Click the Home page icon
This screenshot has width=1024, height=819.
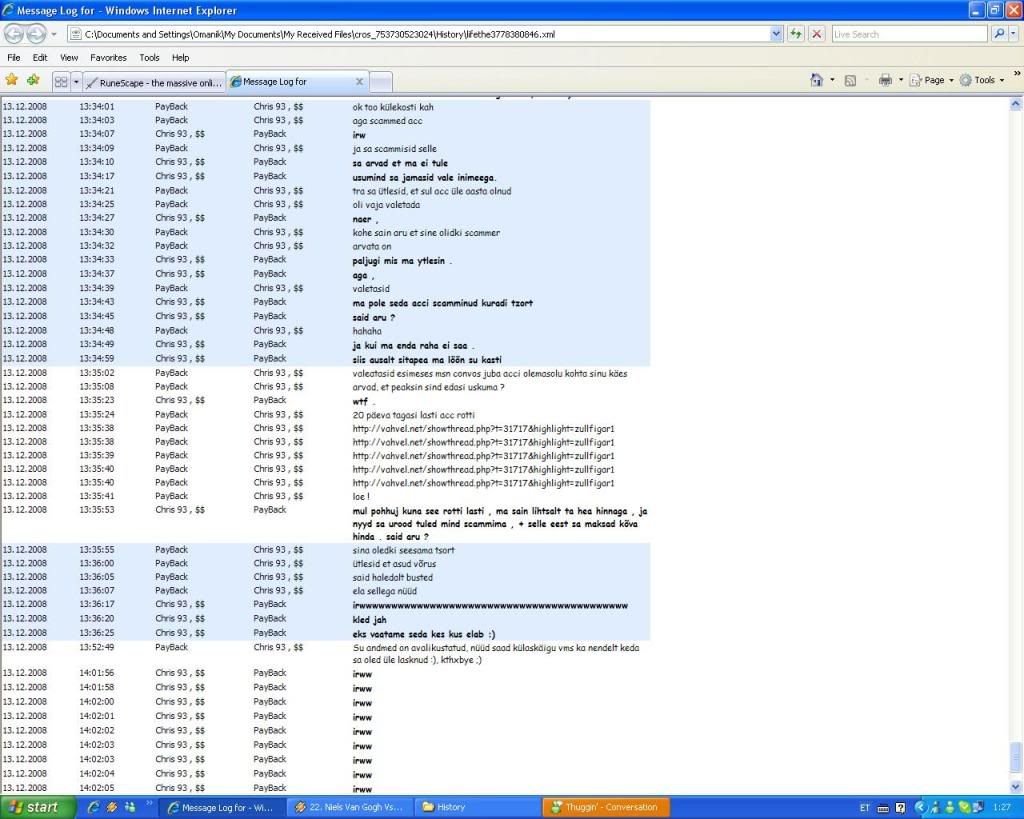point(816,80)
